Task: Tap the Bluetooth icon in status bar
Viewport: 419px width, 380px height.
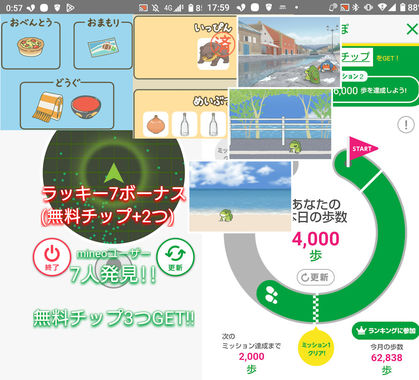Action: pos(355,7)
